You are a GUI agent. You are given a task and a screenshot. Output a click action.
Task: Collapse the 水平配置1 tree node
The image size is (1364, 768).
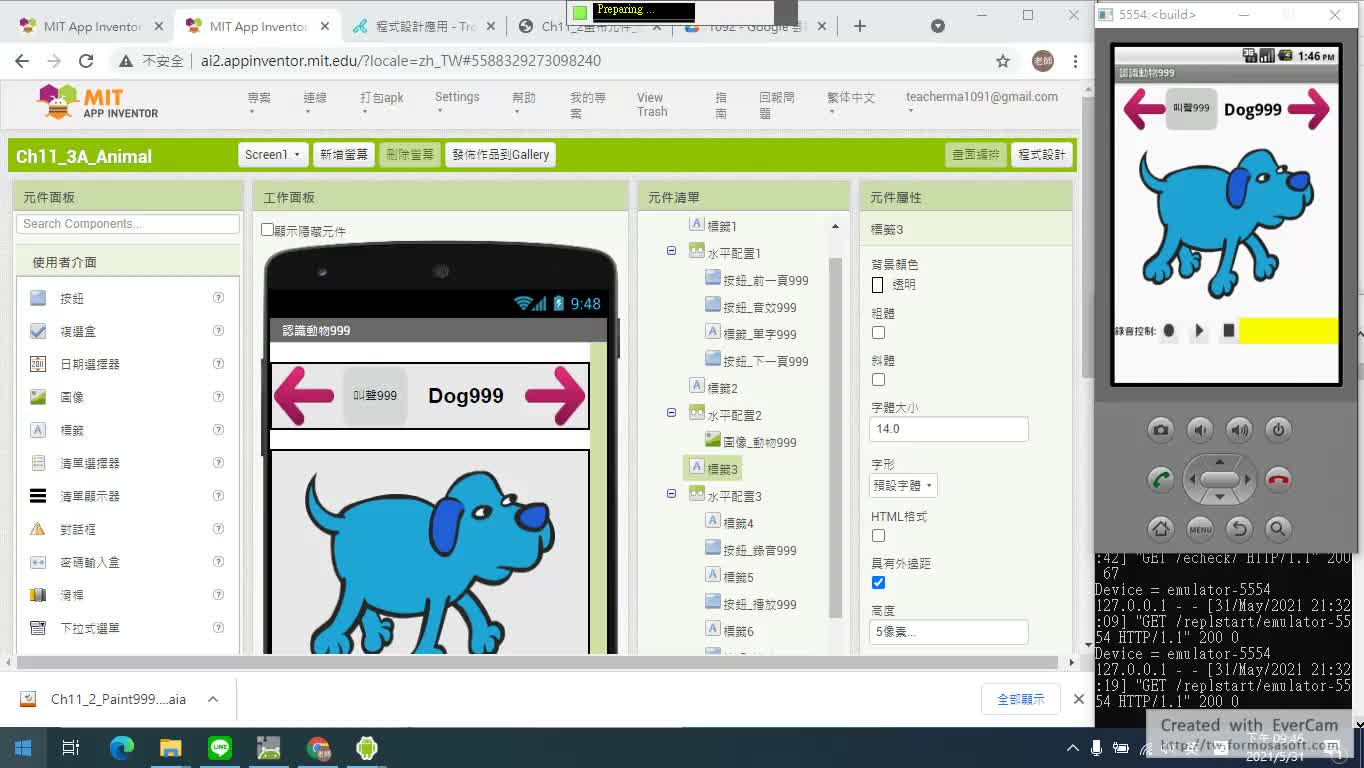[x=671, y=252]
